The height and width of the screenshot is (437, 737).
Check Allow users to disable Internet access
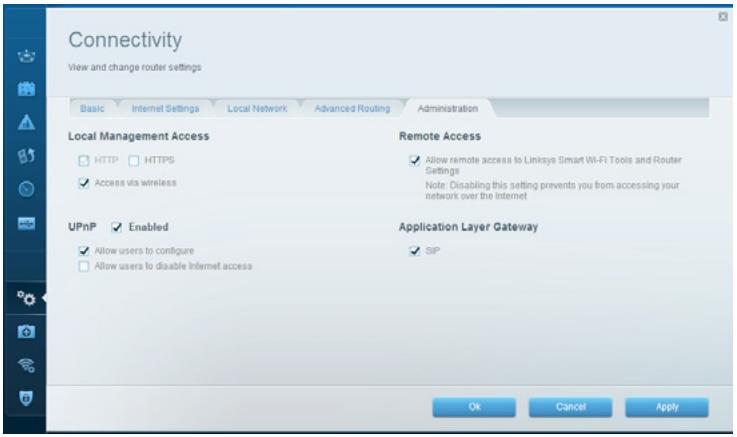[x=84, y=266]
